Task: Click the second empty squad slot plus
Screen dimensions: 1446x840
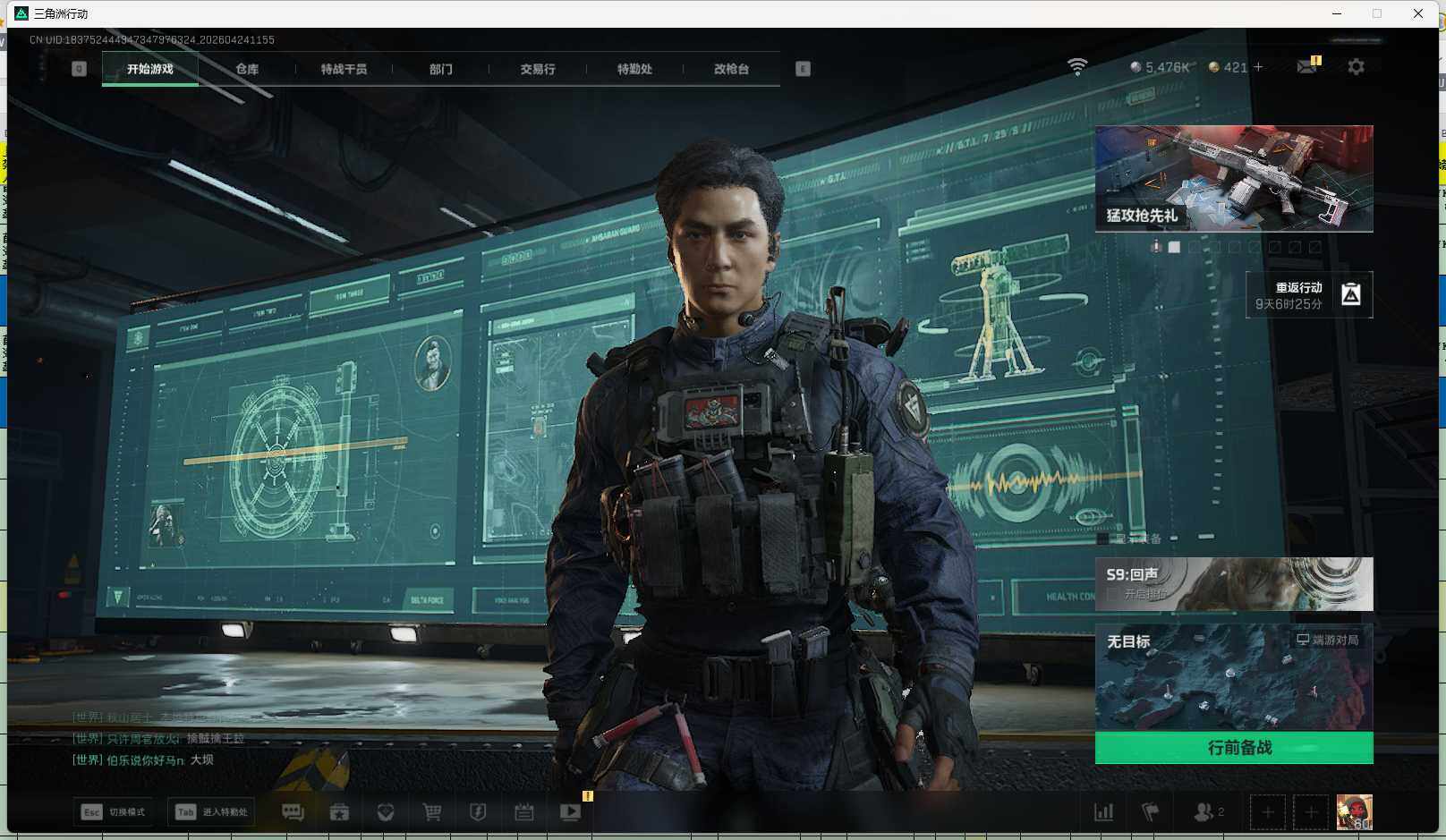Action: (x=1311, y=812)
